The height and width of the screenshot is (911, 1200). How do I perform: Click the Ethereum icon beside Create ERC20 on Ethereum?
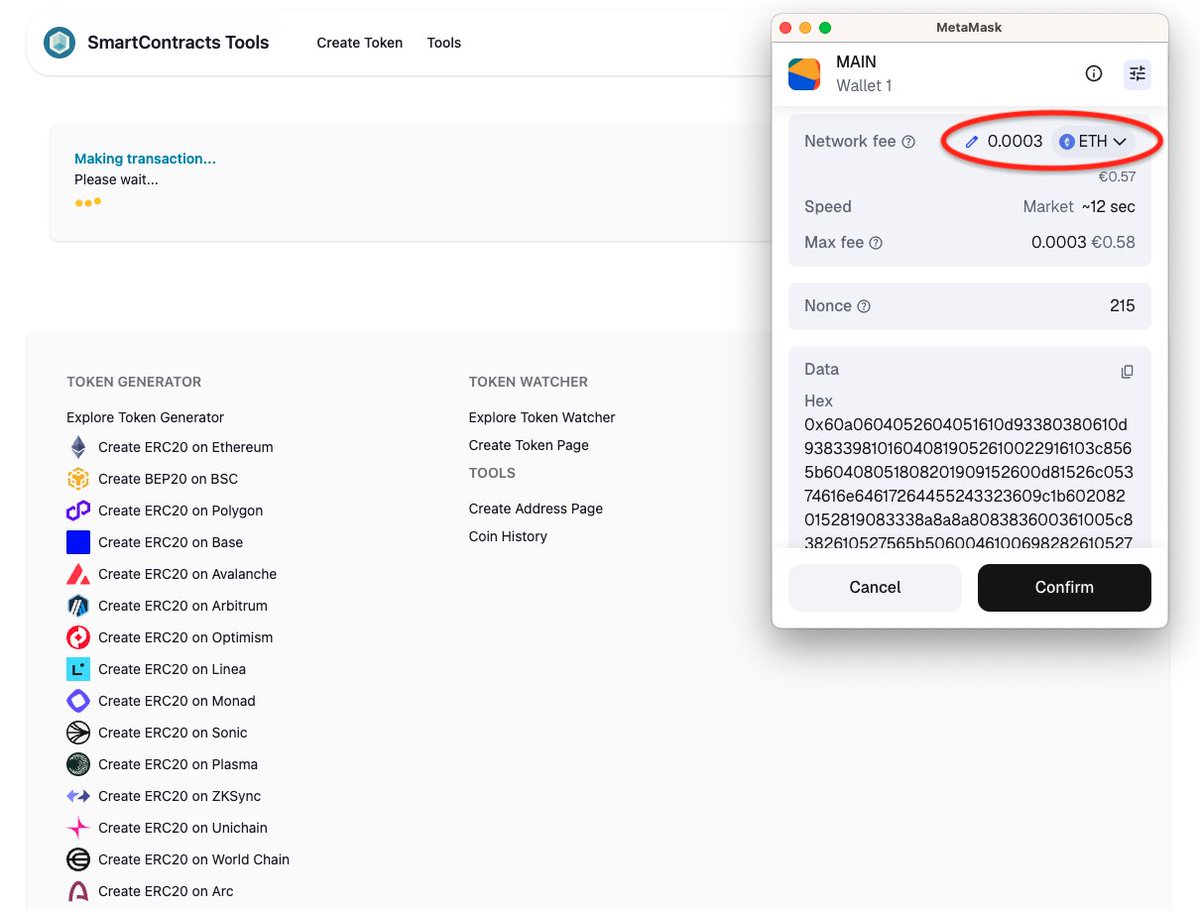point(78,447)
